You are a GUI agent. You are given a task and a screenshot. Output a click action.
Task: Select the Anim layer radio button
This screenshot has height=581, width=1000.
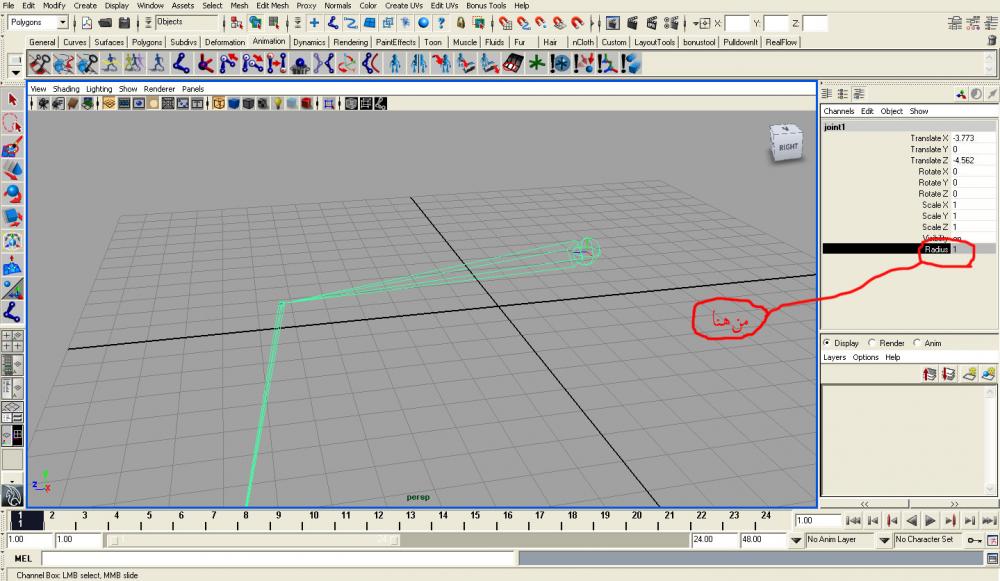tap(917, 342)
